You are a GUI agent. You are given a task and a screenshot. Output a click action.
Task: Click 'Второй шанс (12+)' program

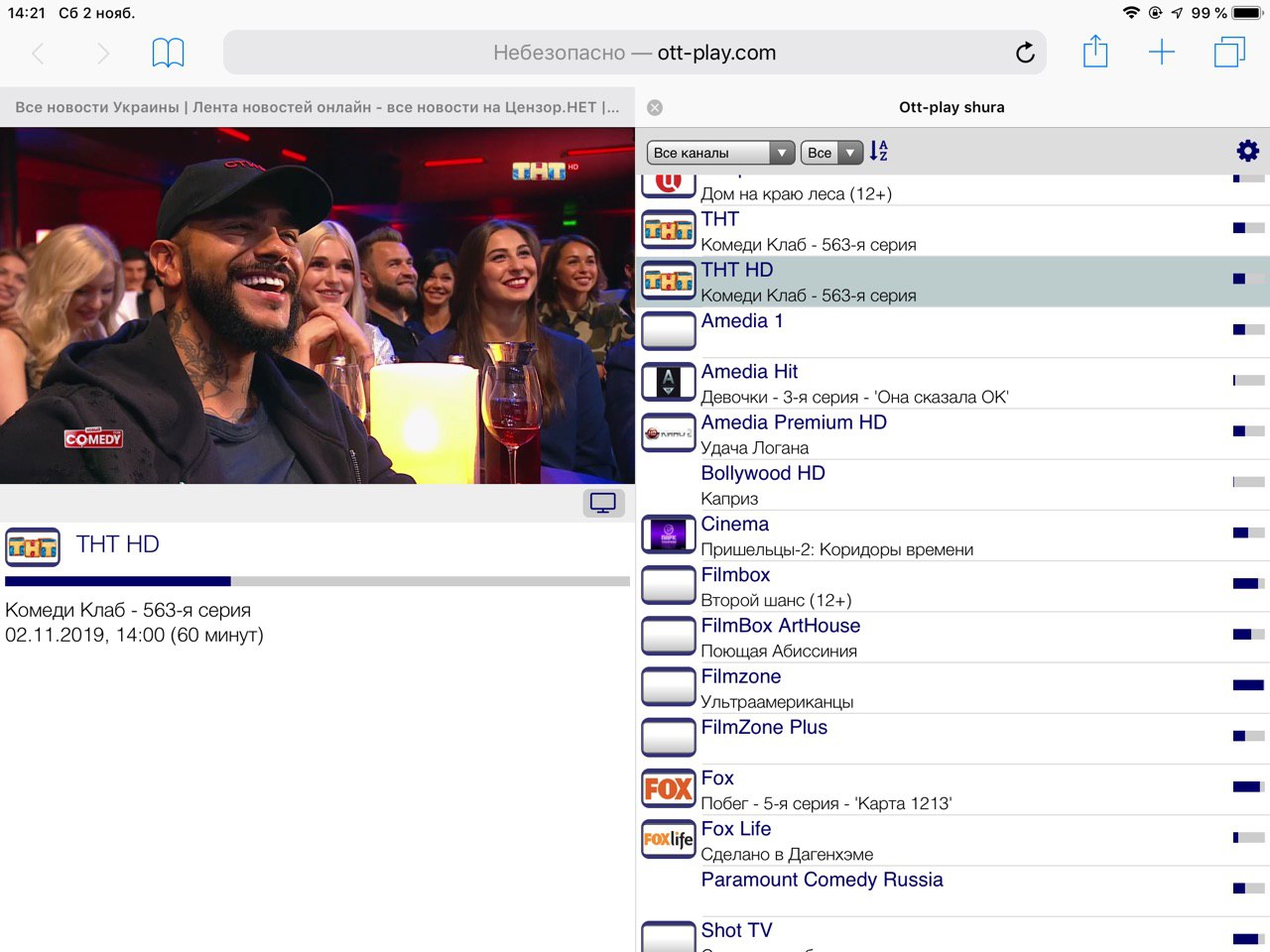[776, 601]
